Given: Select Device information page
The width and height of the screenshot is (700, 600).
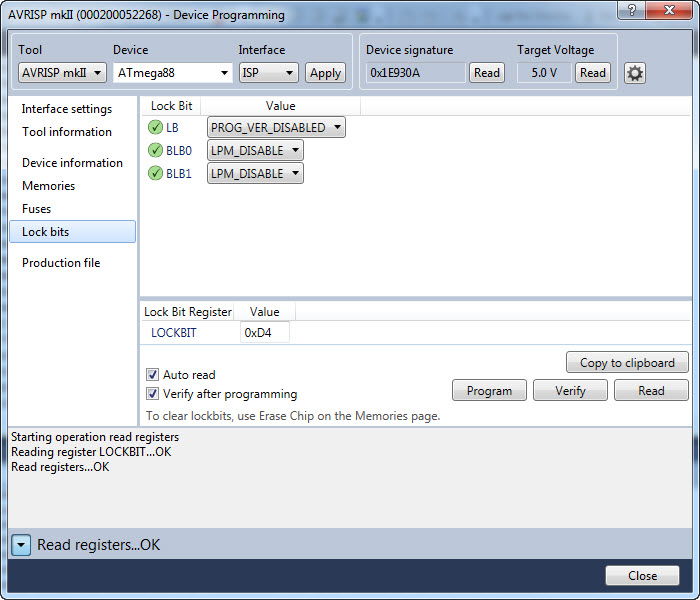Looking at the screenshot, I should 72,162.
